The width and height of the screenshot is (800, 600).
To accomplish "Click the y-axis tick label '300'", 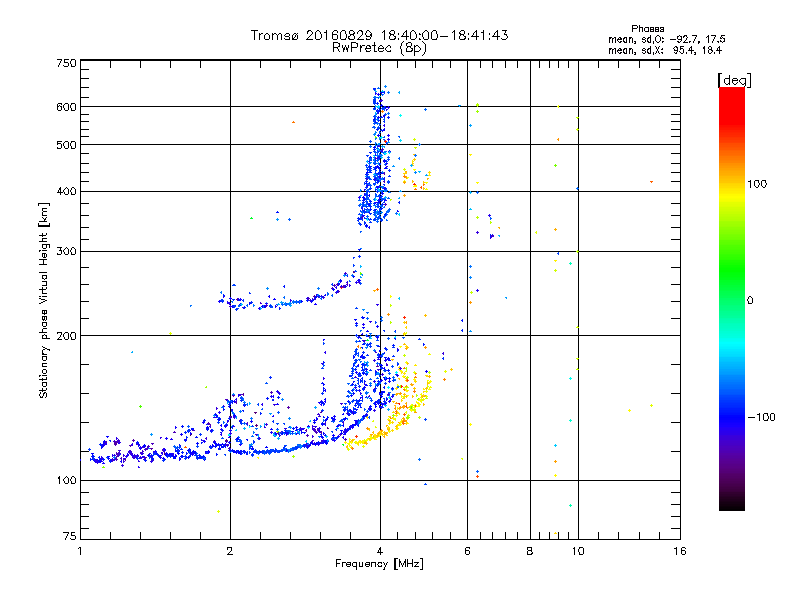I will pos(67,252).
